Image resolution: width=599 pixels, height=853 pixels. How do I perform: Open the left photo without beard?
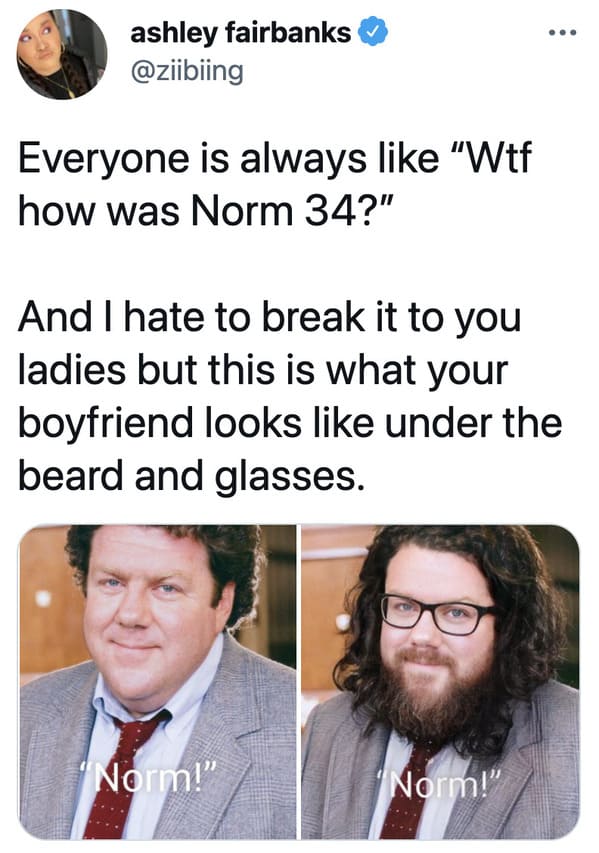[157, 682]
